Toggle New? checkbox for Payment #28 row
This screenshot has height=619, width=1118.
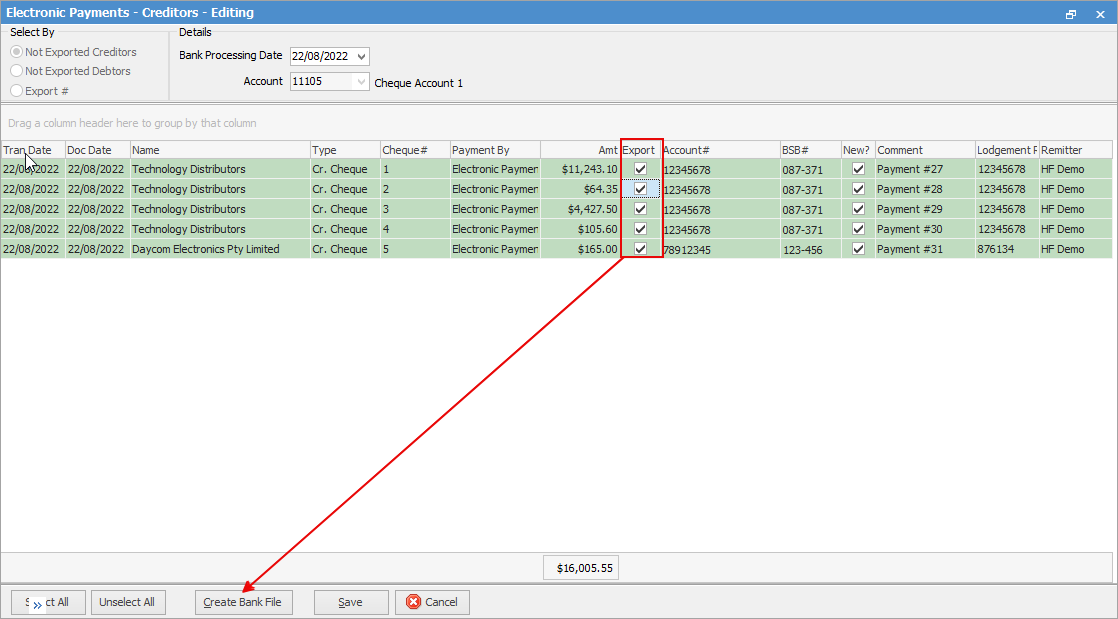tap(858, 189)
